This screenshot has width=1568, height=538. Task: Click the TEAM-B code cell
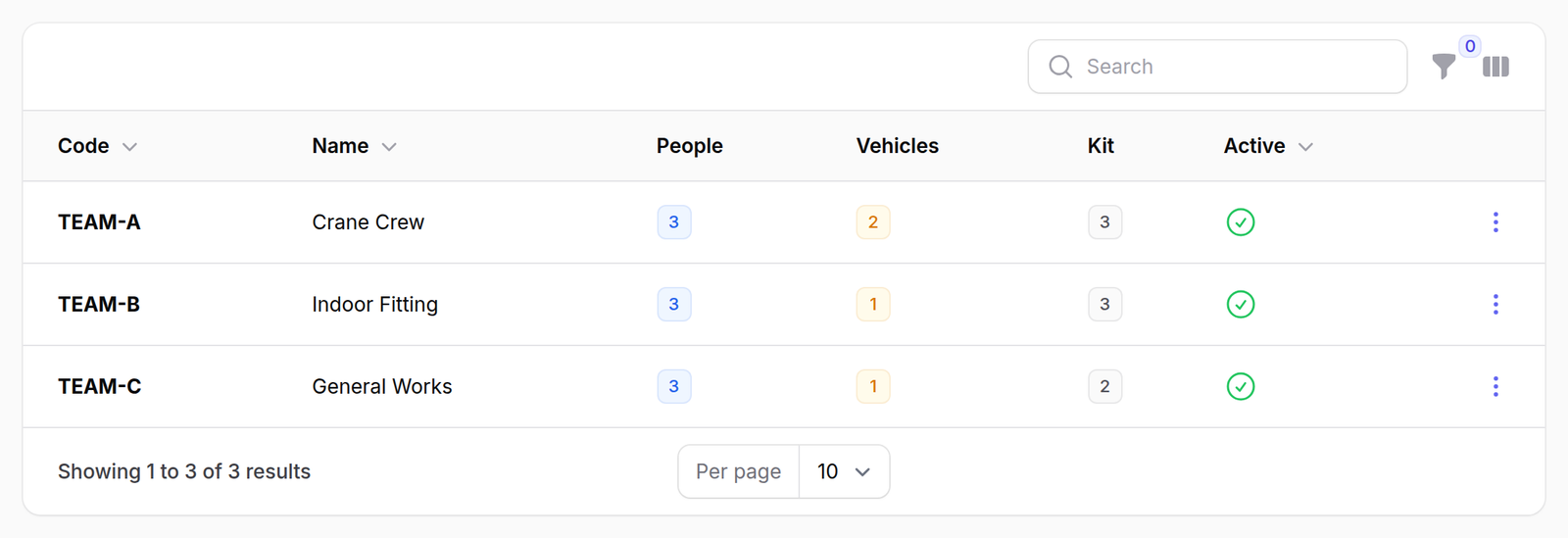click(x=99, y=305)
